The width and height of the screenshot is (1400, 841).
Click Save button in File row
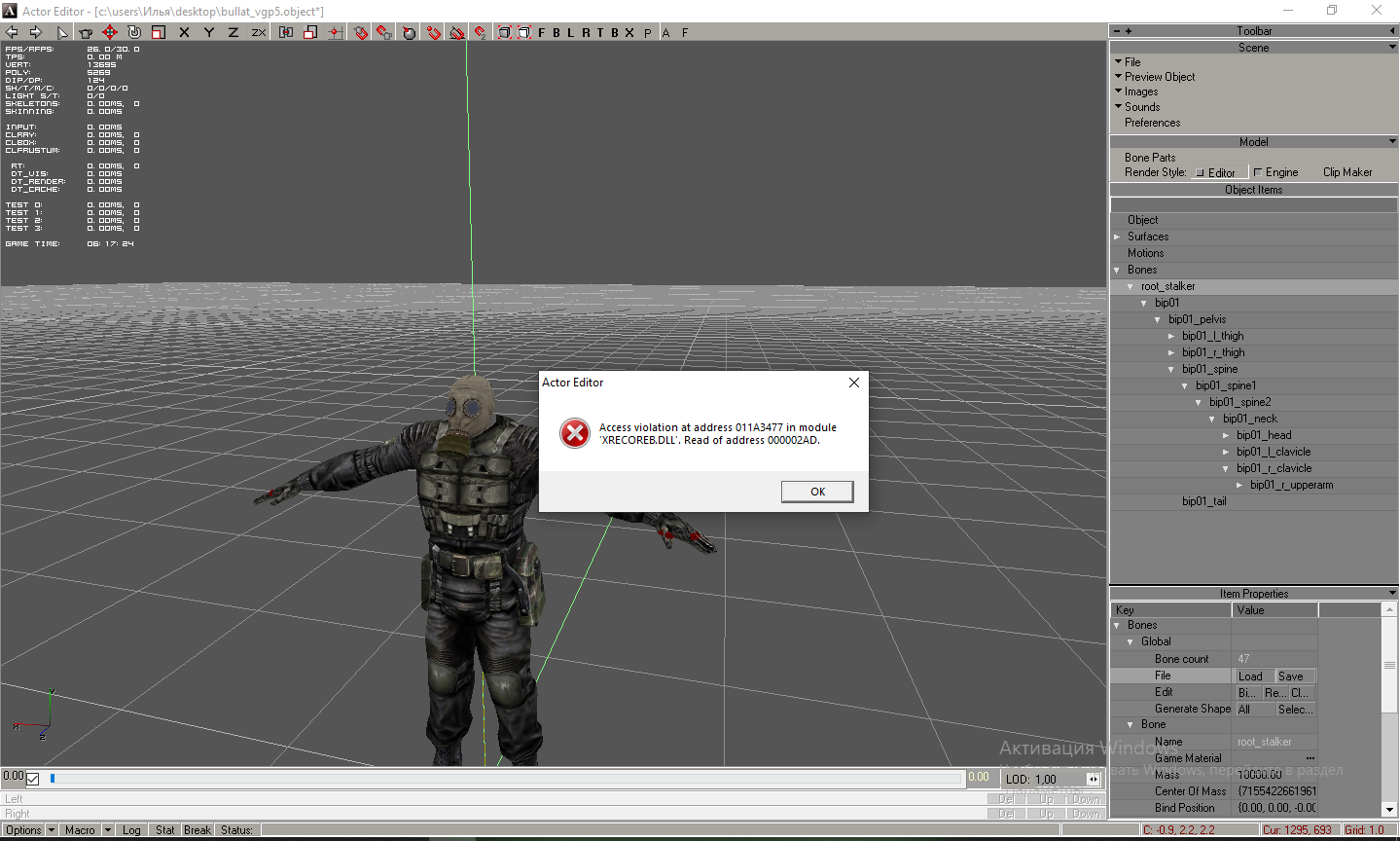(1295, 676)
